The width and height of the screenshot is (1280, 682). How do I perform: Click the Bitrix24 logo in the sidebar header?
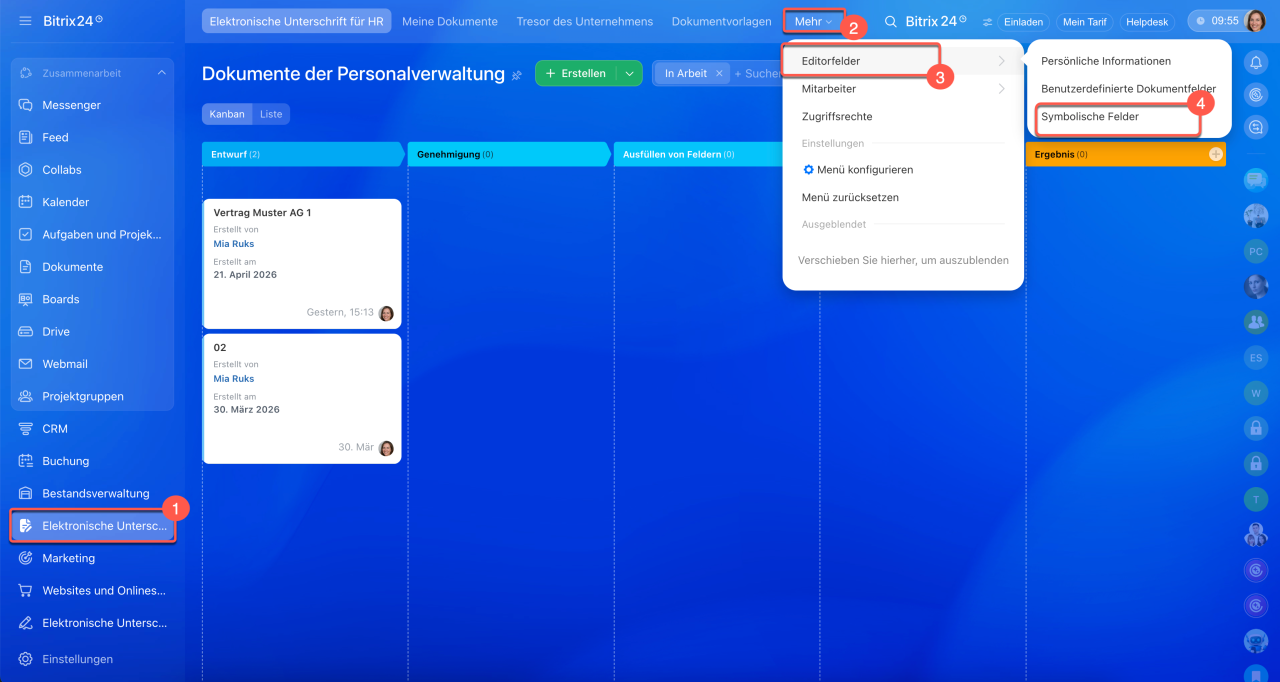click(72, 20)
